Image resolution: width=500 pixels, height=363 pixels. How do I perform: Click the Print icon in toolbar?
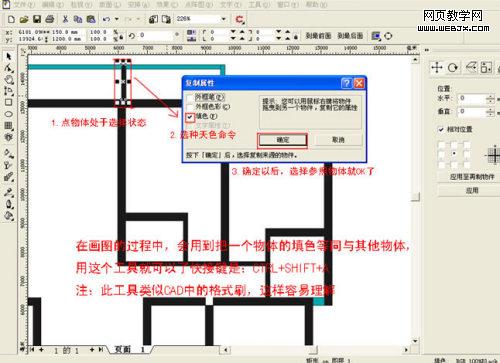tap(50, 19)
